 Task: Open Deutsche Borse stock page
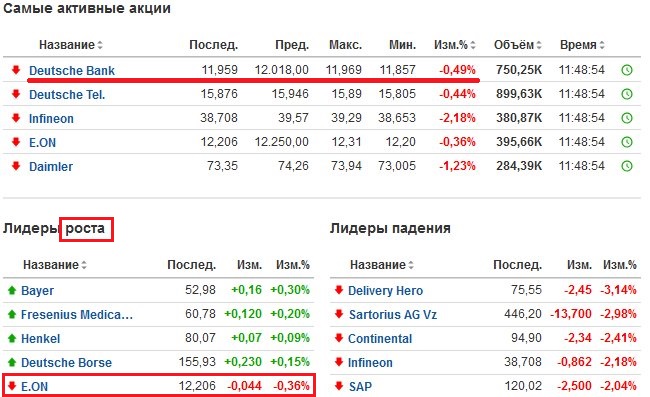click(x=66, y=363)
